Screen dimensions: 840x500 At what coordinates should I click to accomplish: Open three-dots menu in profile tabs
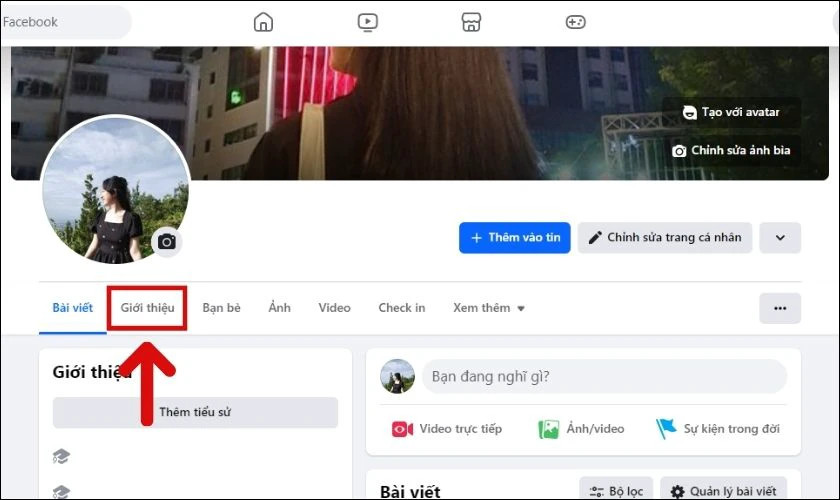[x=780, y=308]
